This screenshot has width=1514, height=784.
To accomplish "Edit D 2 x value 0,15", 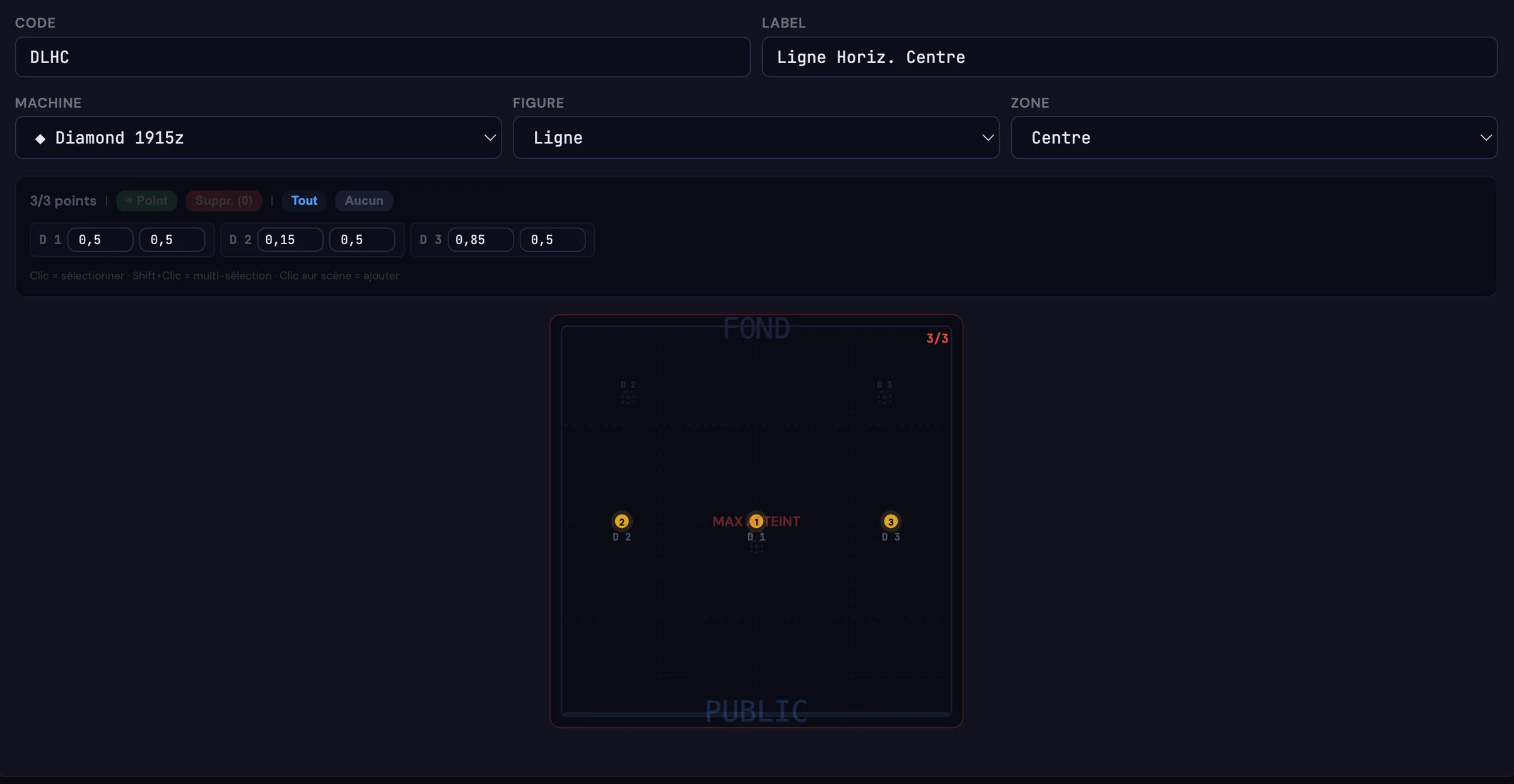I will (290, 240).
